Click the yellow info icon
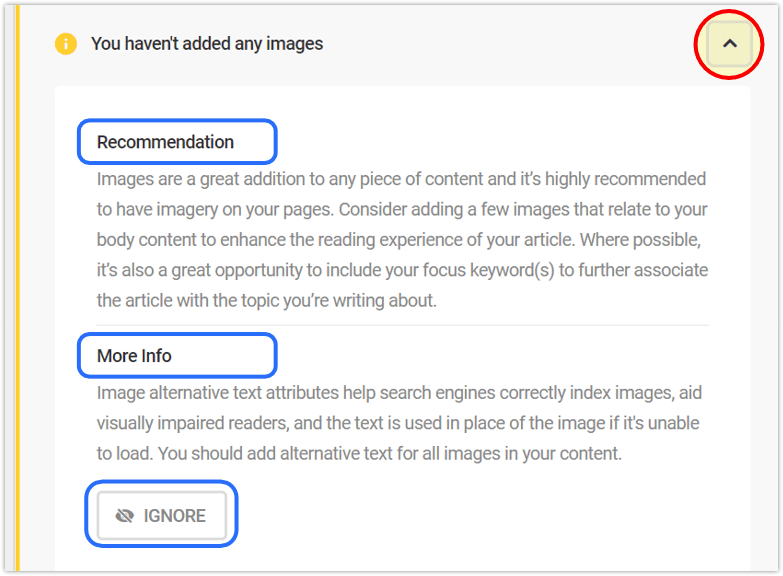The image size is (783, 576). tap(66, 44)
